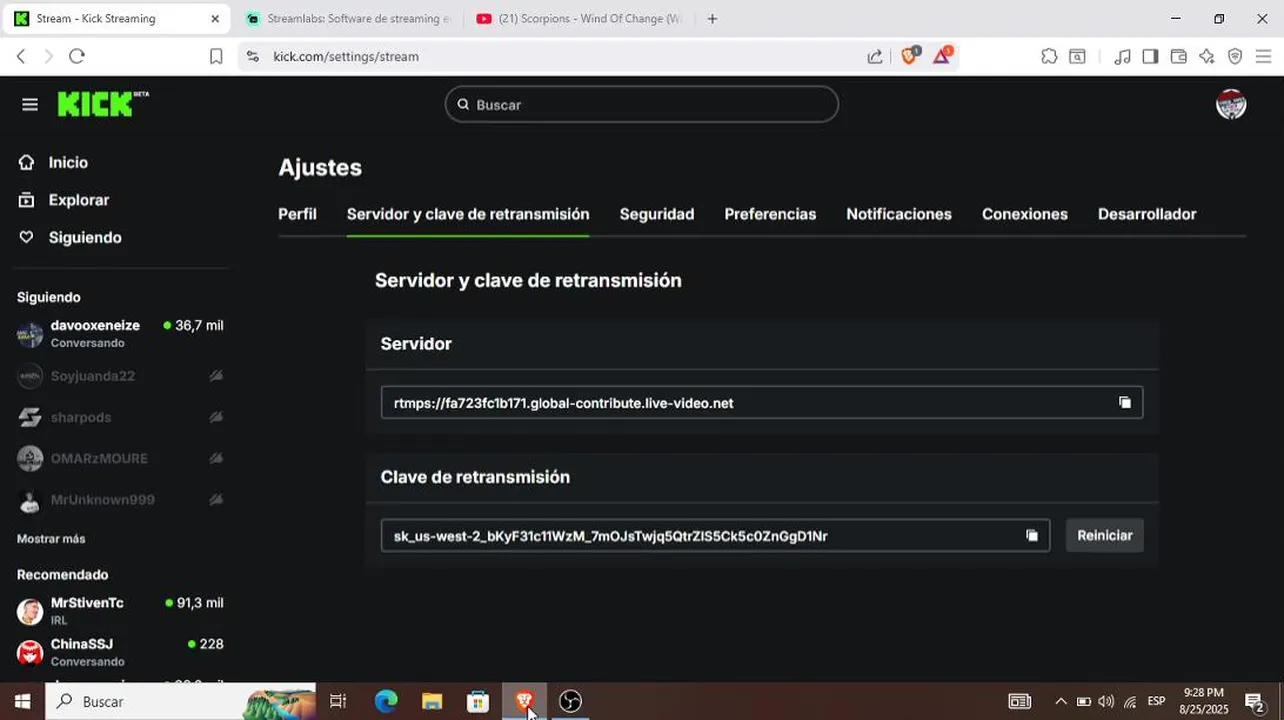1284x720 pixels.
Task: Open Brave Shields lion icon
Action: pyautogui.click(x=910, y=56)
